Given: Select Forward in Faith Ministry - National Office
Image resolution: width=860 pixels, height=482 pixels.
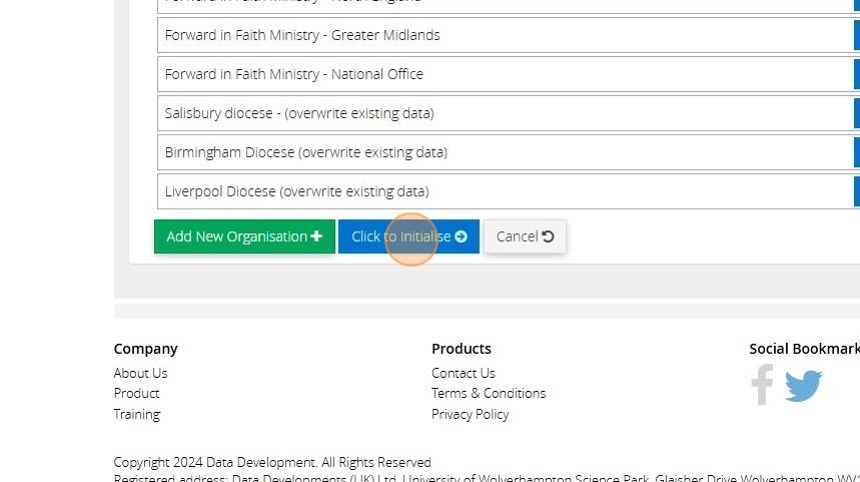Looking at the screenshot, I should [x=508, y=74].
